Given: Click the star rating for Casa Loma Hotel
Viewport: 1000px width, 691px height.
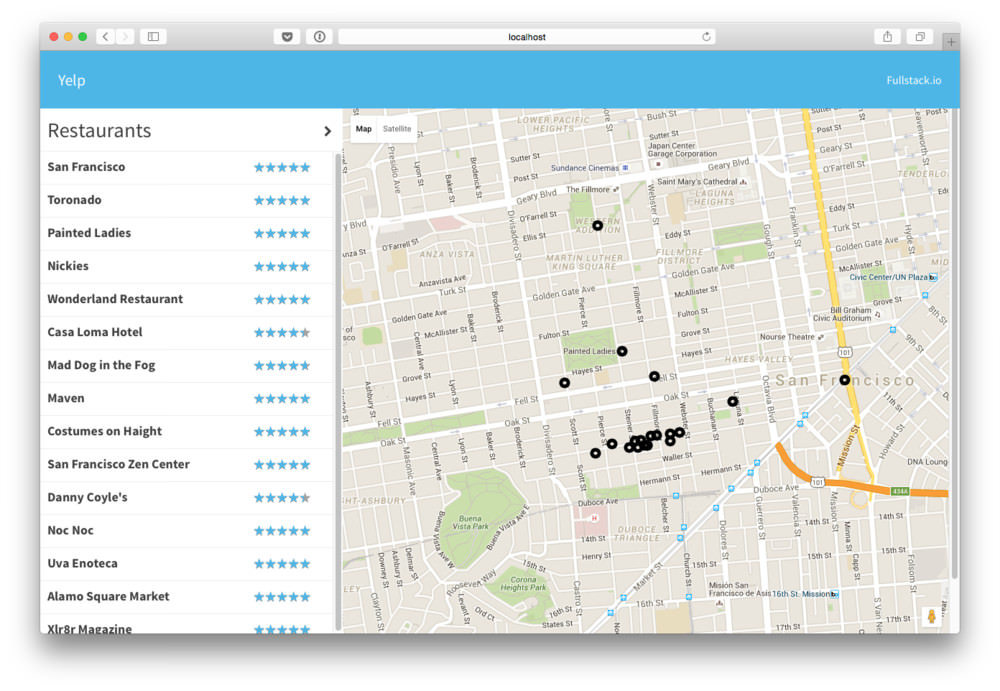Looking at the screenshot, I should tap(282, 332).
